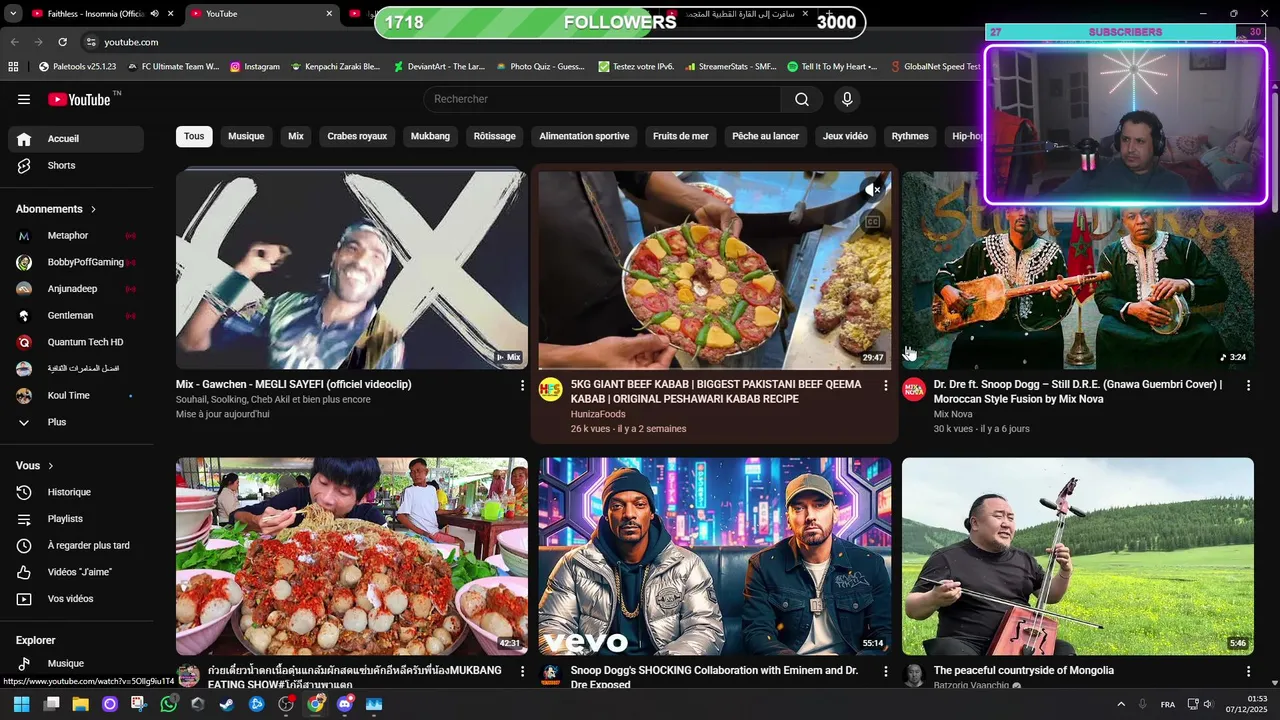The height and width of the screenshot is (720, 1280).
Task: Select the Mix filter chip
Action: click(x=296, y=136)
